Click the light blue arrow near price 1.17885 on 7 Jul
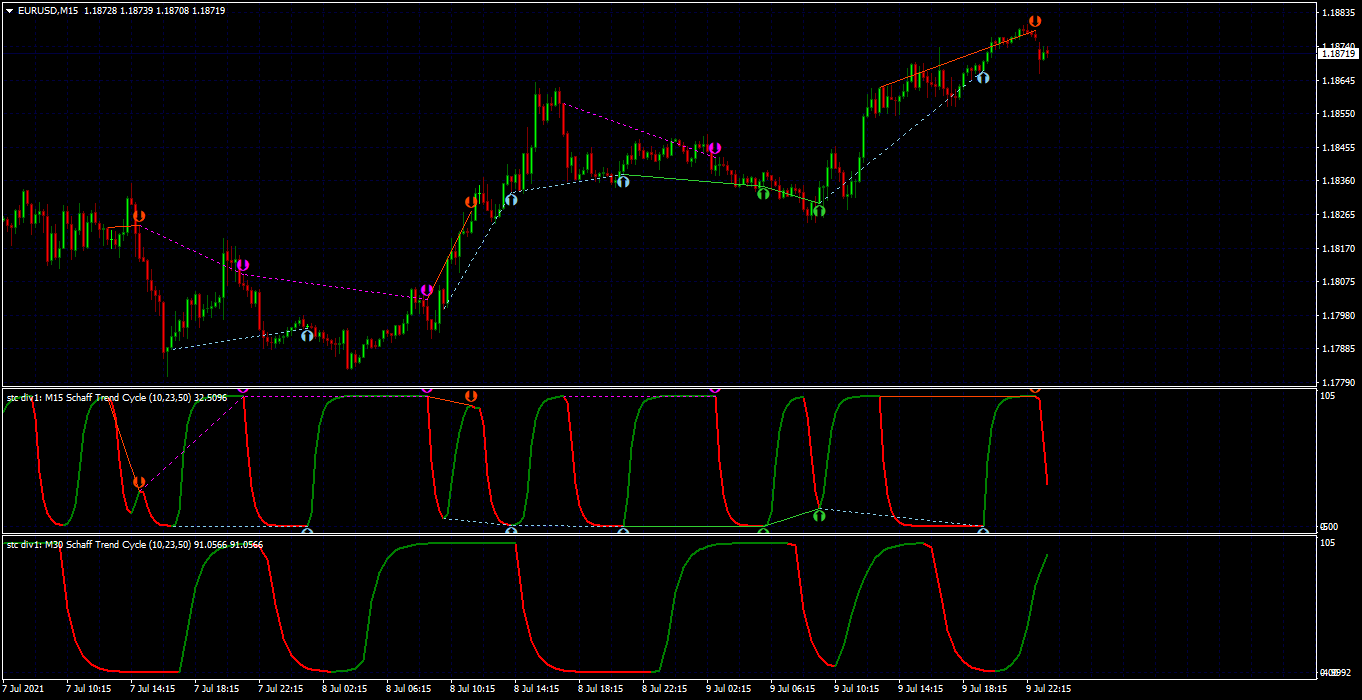Image resolution: width=1362 pixels, height=700 pixels. (x=307, y=336)
